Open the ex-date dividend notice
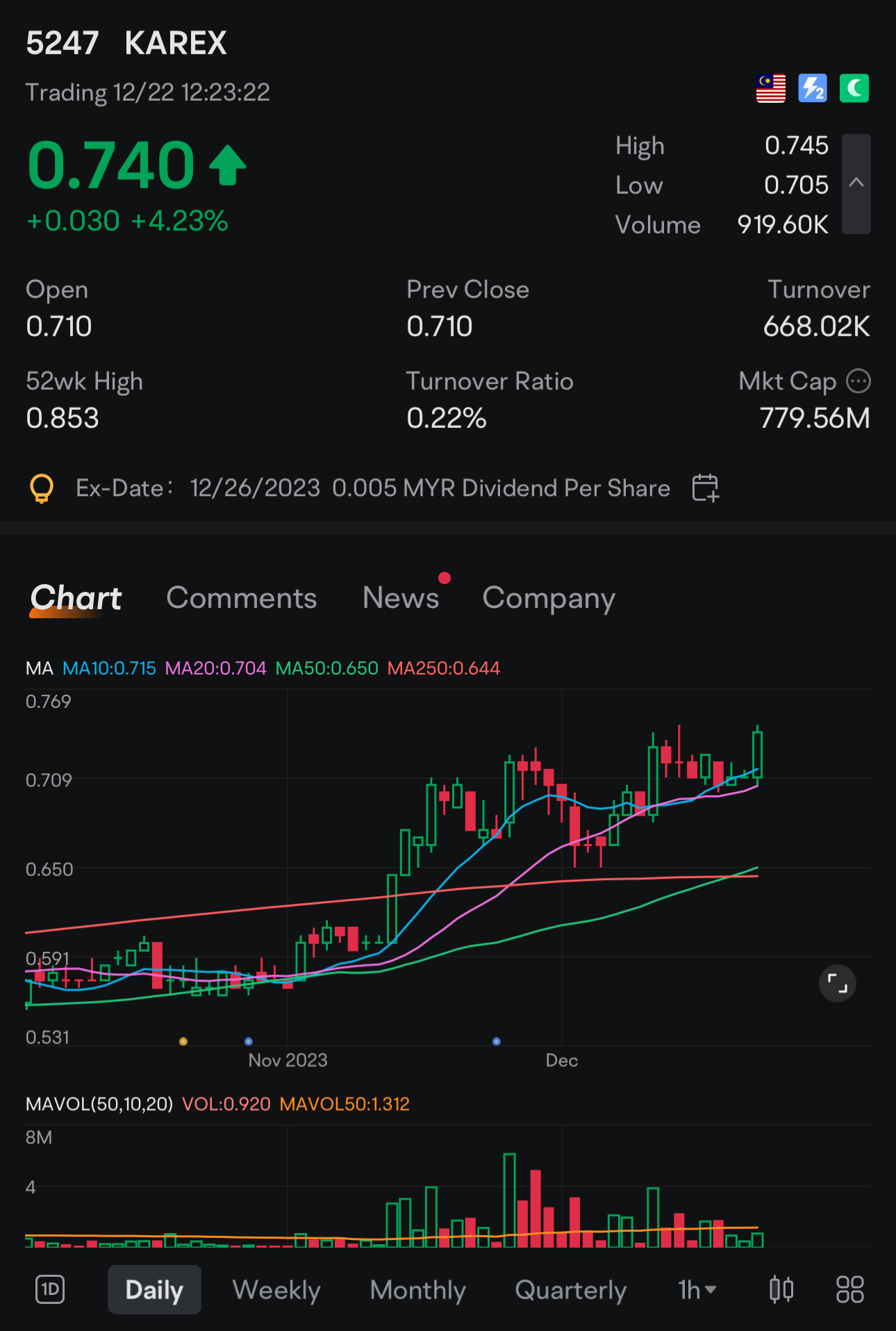Image resolution: width=896 pixels, height=1331 pixels. click(373, 488)
